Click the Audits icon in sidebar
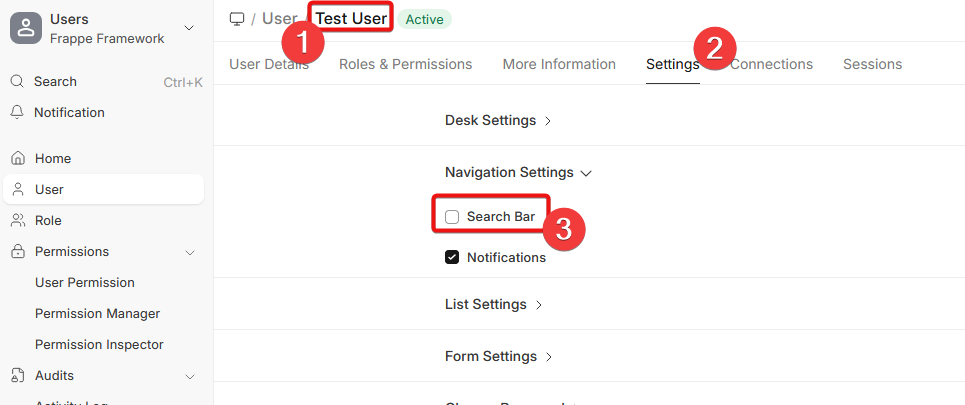965x405 pixels. point(17,376)
